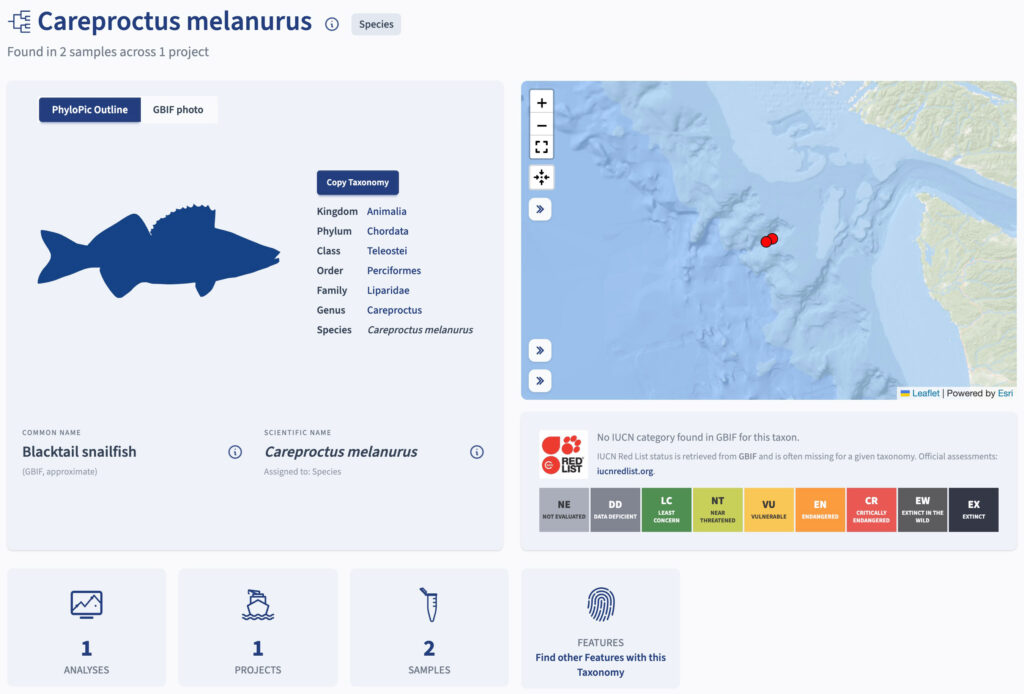The image size is (1024, 694).
Task: Select CR Critically Endangered swatch
Action: (871, 510)
